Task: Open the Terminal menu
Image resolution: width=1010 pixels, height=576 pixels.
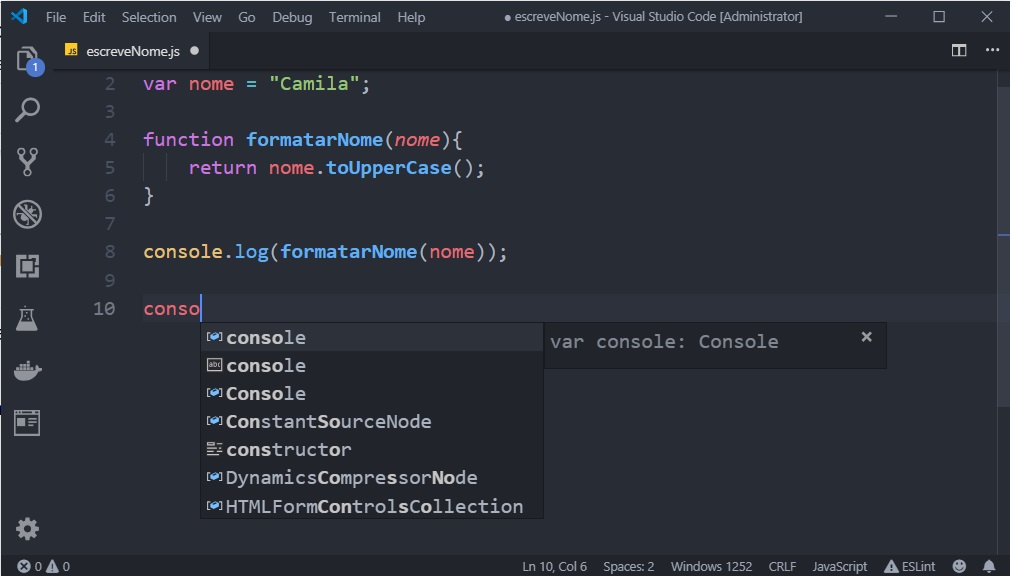Action: pos(355,17)
